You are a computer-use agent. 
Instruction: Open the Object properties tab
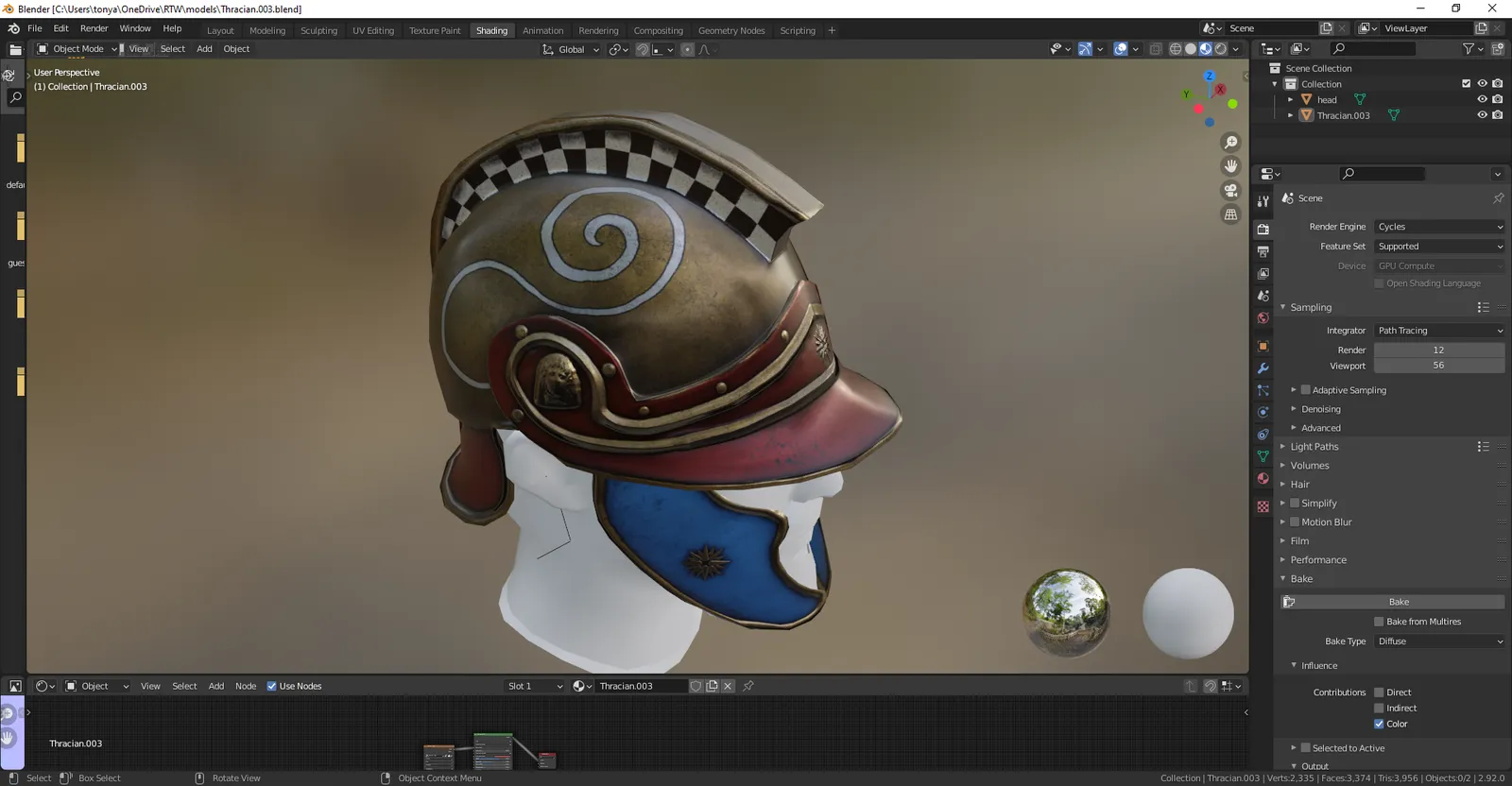coord(1263,347)
